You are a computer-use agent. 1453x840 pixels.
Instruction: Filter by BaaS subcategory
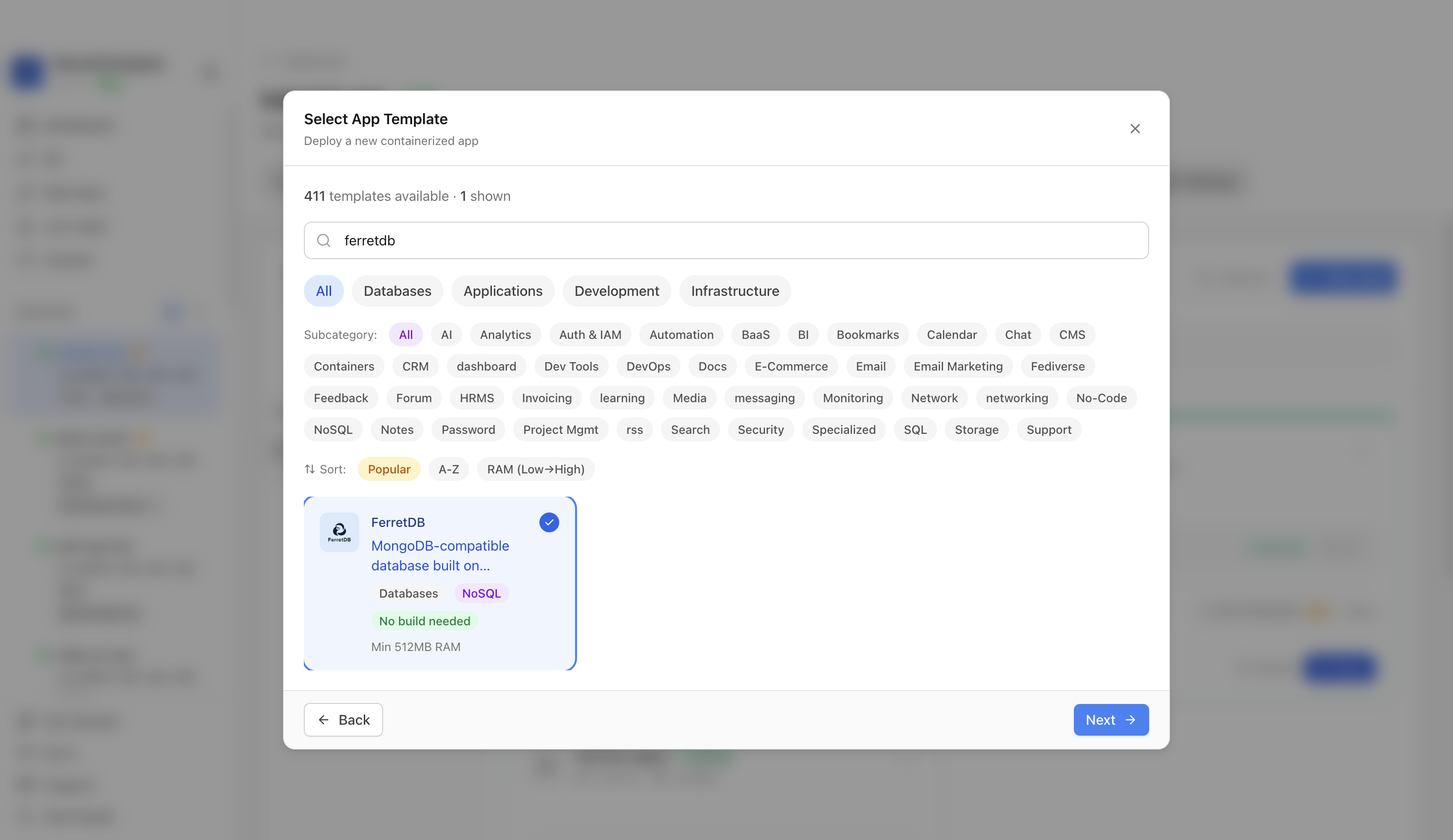[755, 335]
